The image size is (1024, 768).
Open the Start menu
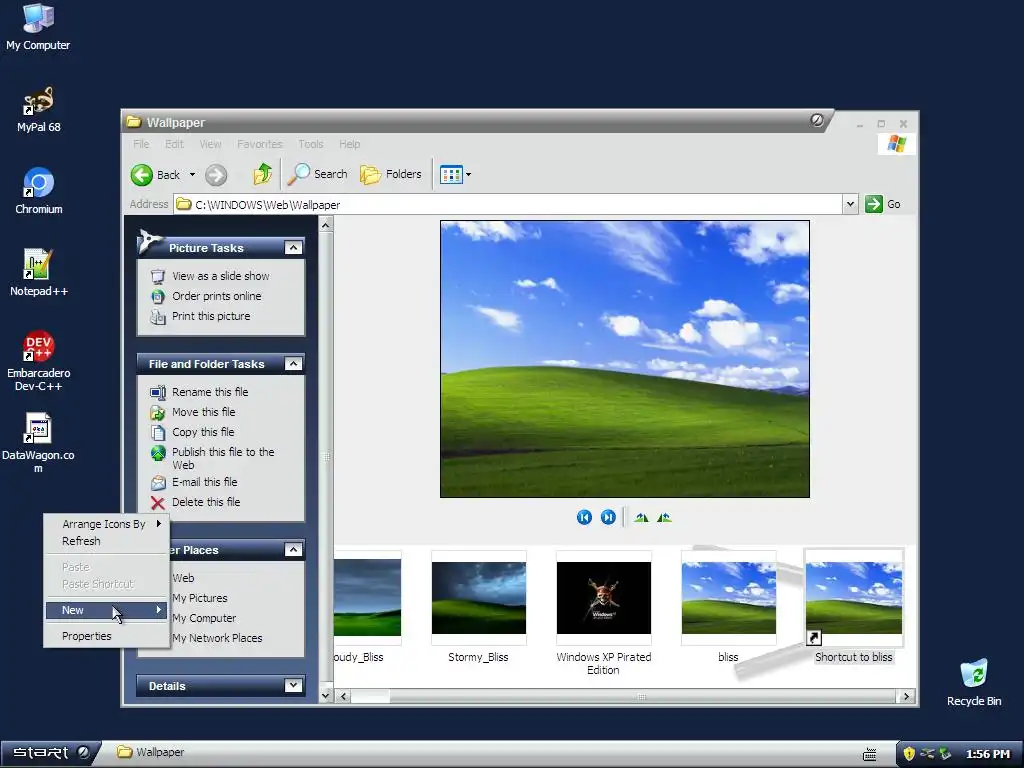click(50, 753)
